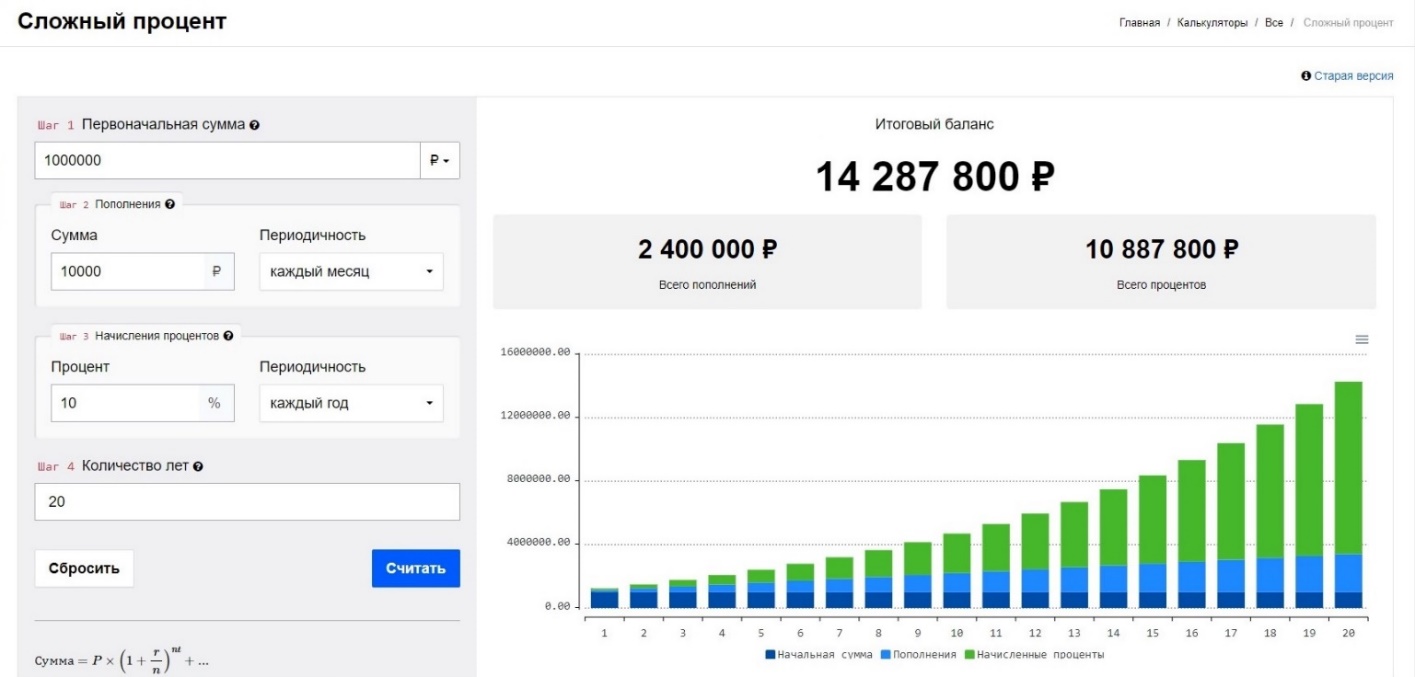Click help icon beside Начисления процентов

(229, 336)
